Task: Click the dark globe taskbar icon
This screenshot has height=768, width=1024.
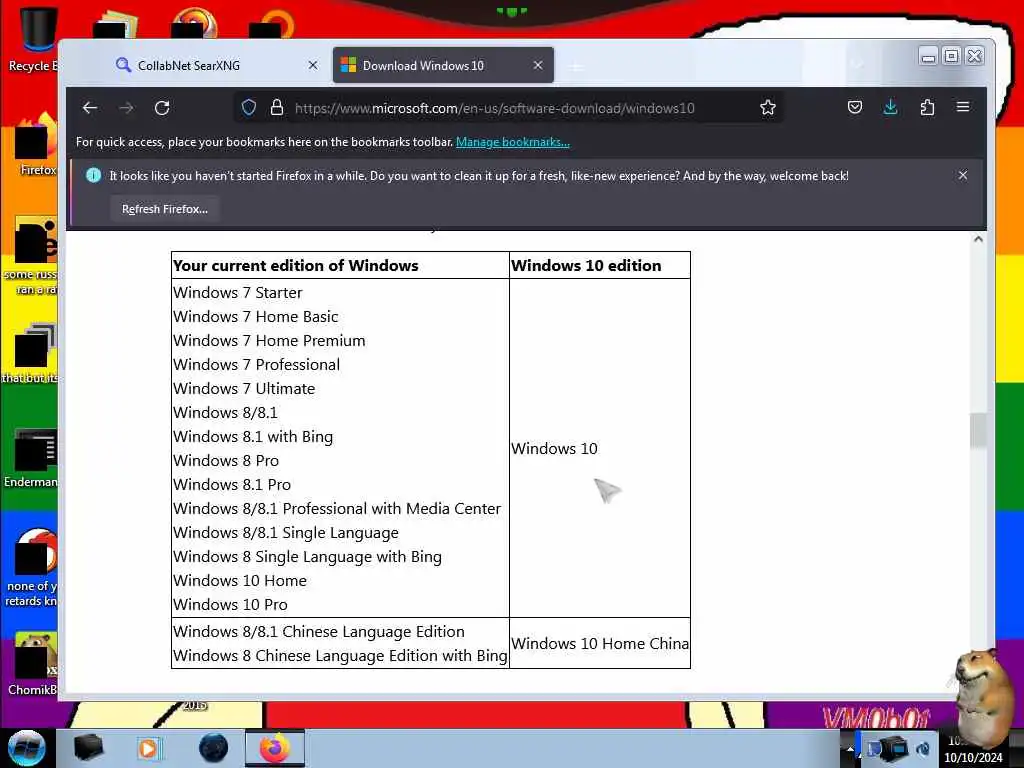Action: pos(214,748)
